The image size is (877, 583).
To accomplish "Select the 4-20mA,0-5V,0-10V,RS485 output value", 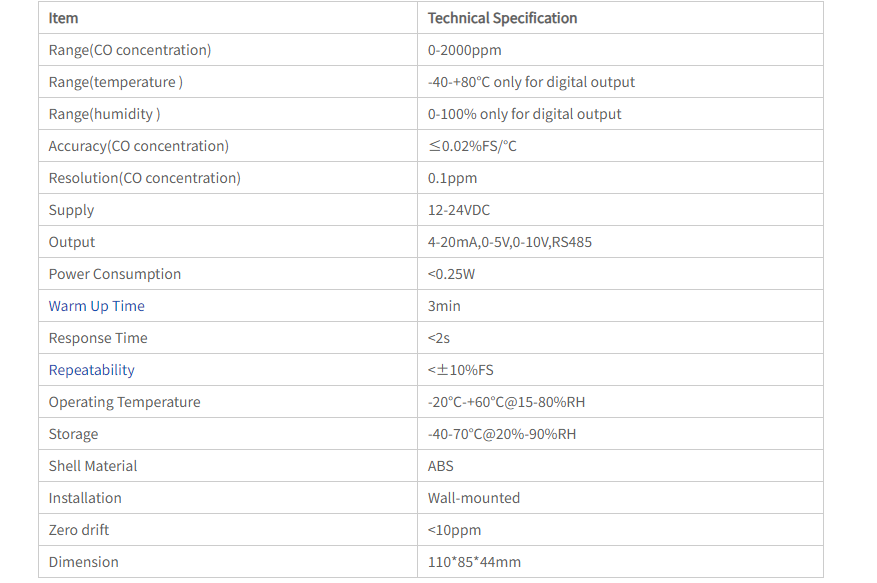I will 509,242.
